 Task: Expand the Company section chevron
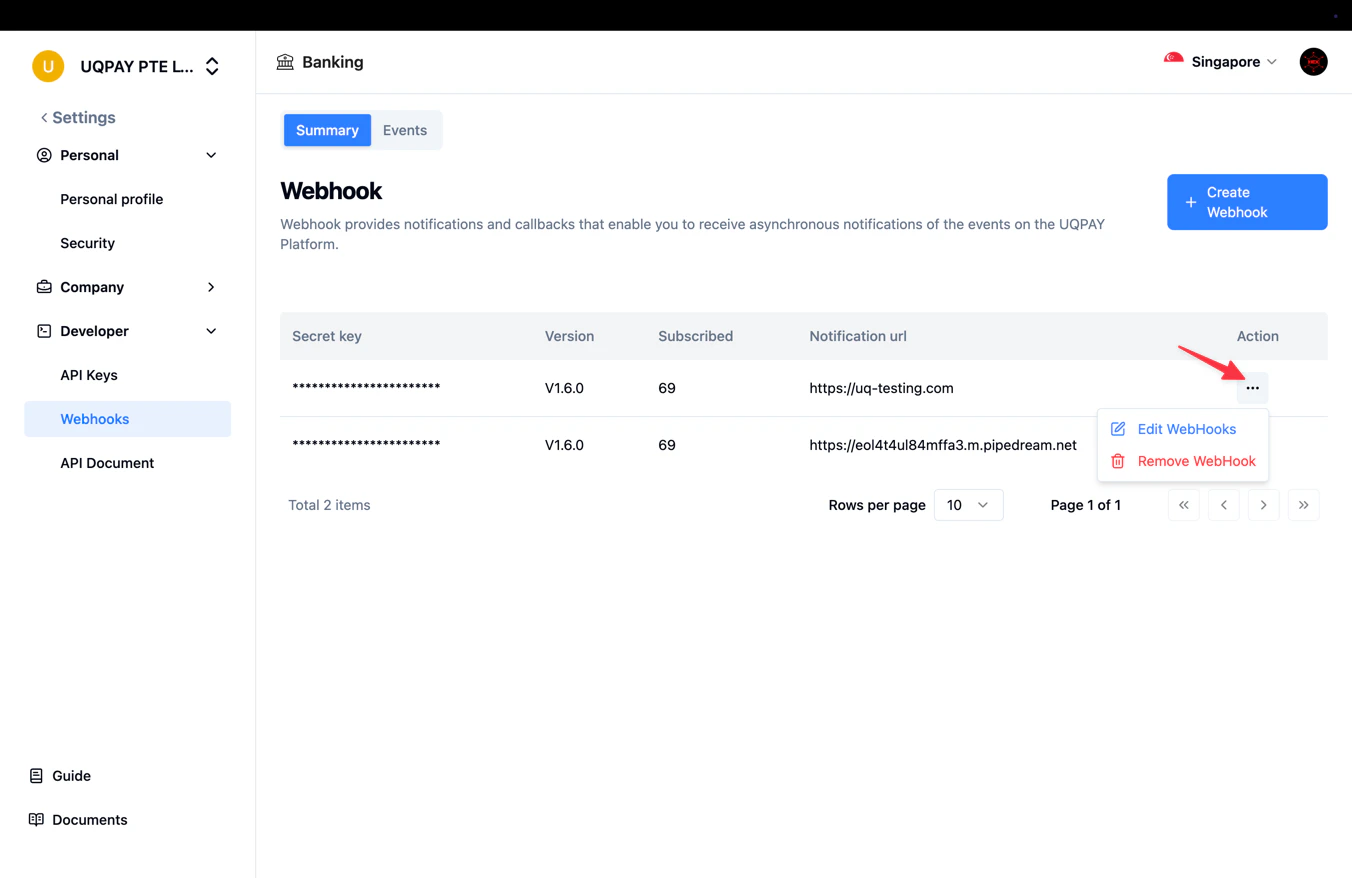tap(211, 287)
